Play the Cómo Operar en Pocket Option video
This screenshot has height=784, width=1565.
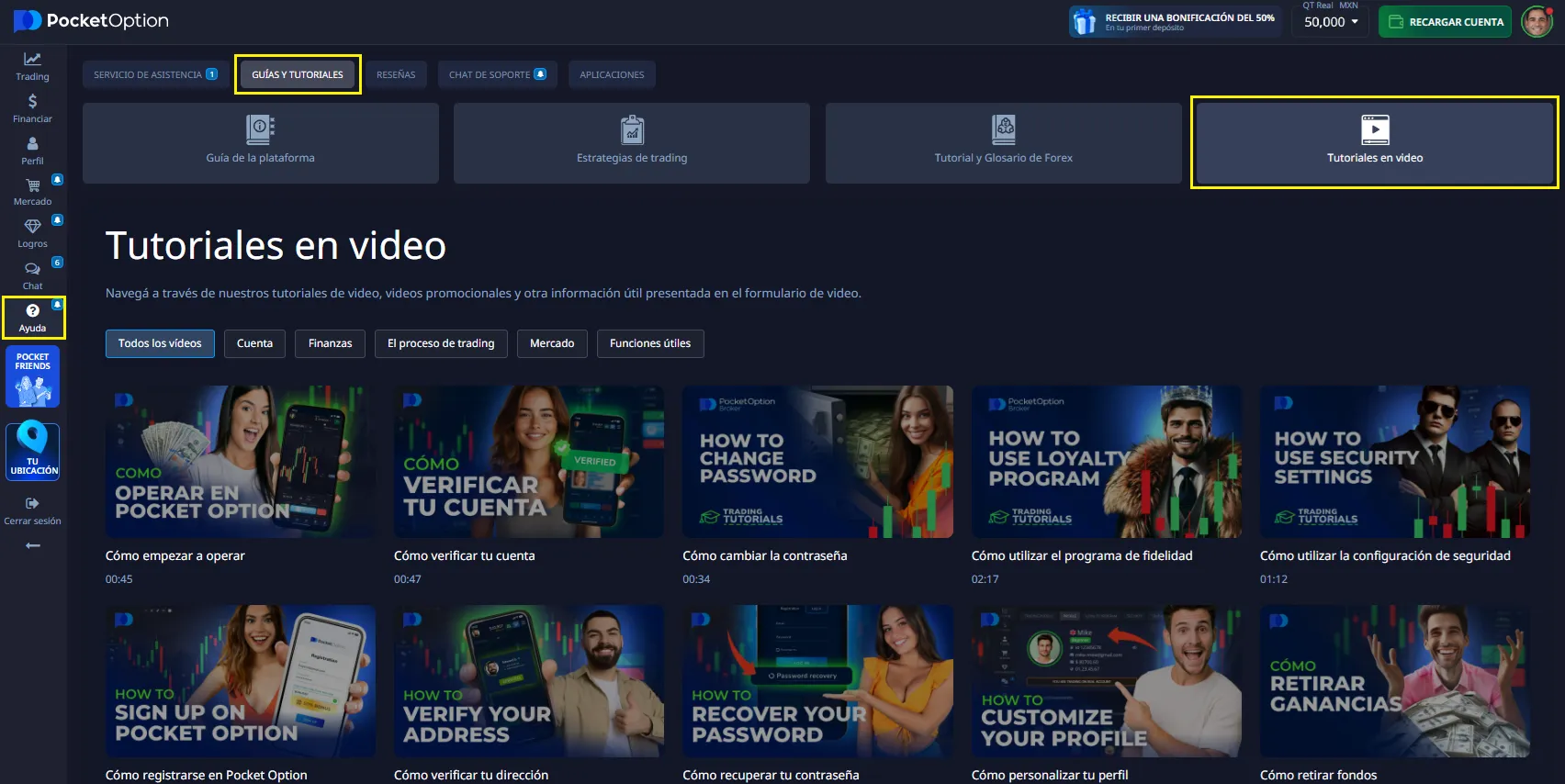pyautogui.click(x=241, y=462)
